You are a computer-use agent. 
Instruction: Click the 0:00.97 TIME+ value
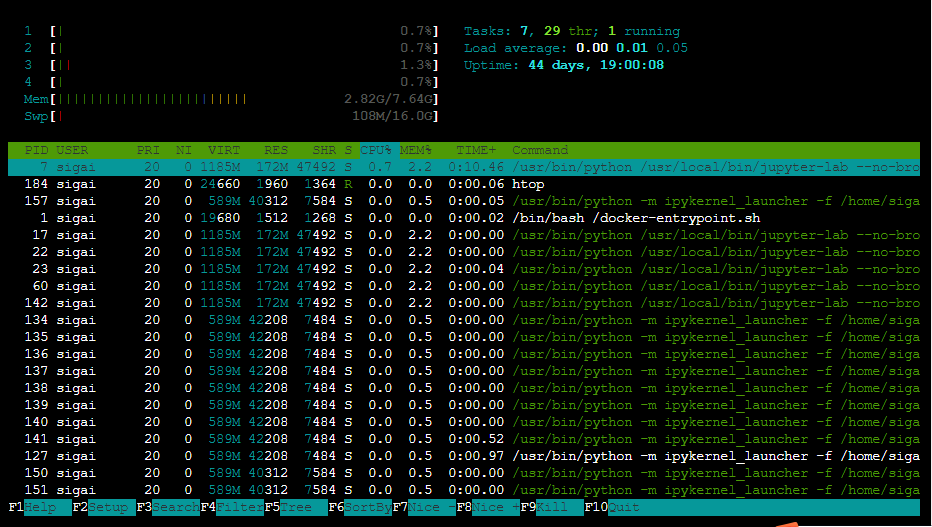pyautogui.click(x=476, y=456)
